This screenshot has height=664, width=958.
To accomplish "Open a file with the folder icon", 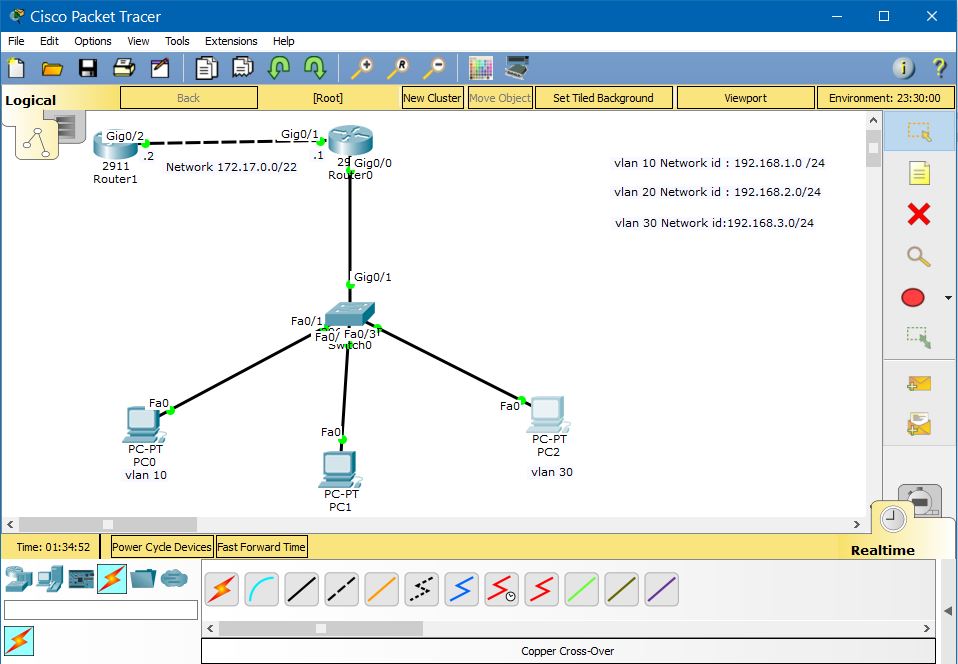I will point(52,68).
